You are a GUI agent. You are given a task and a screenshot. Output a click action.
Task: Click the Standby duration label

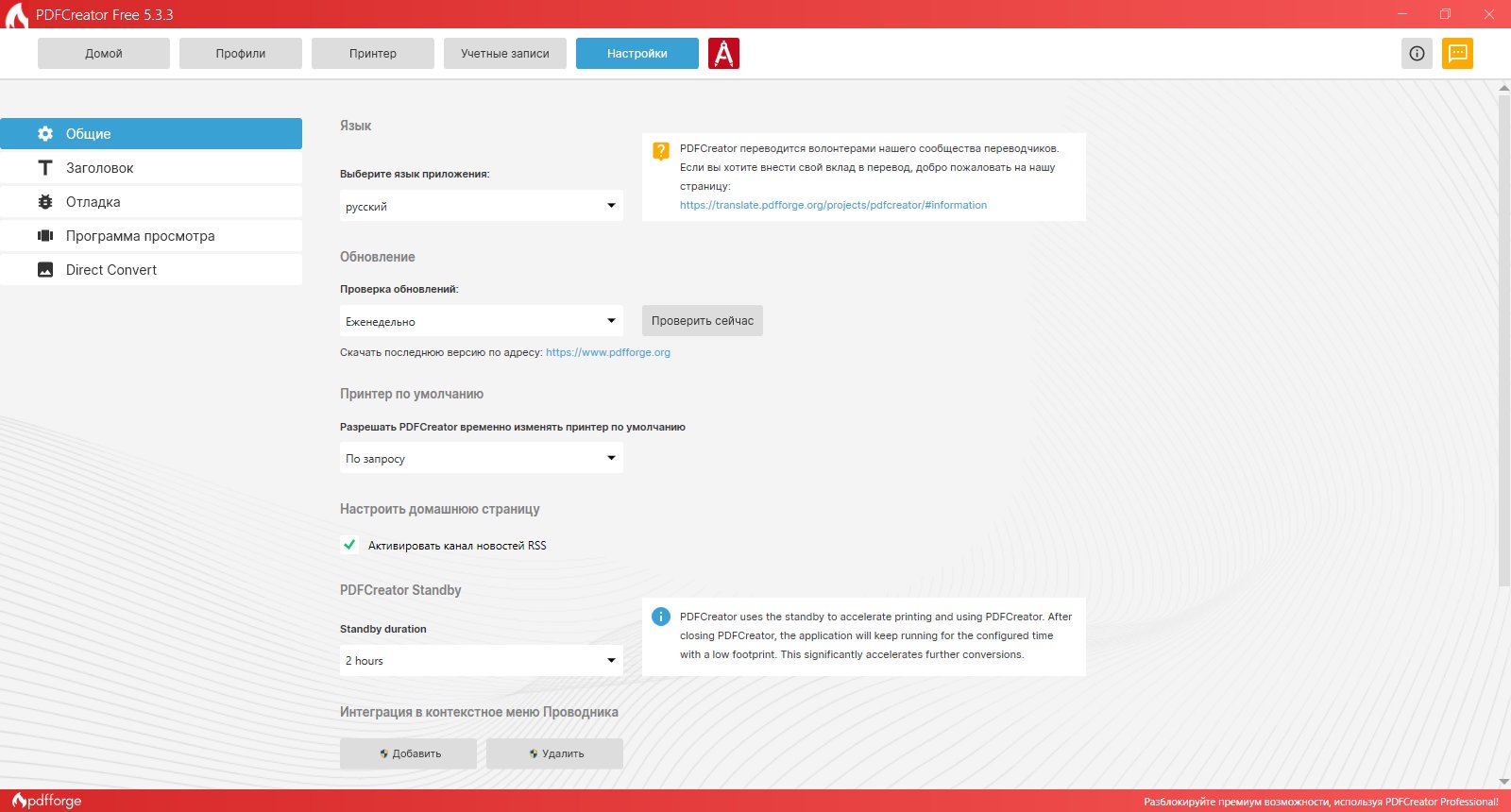tap(383, 629)
